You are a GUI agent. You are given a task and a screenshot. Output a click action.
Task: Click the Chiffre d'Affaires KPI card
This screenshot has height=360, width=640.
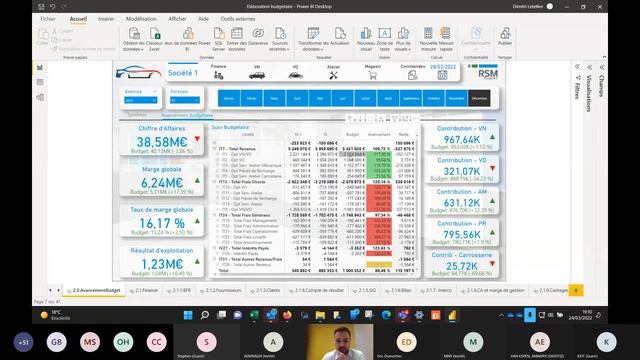click(x=162, y=139)
